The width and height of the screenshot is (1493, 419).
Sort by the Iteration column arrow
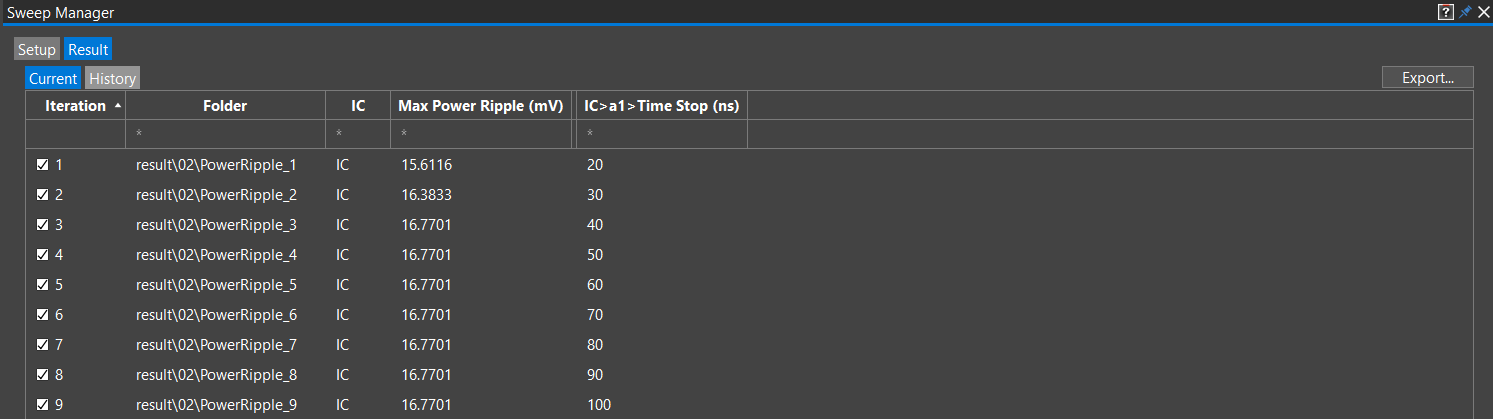pos(119,105)
